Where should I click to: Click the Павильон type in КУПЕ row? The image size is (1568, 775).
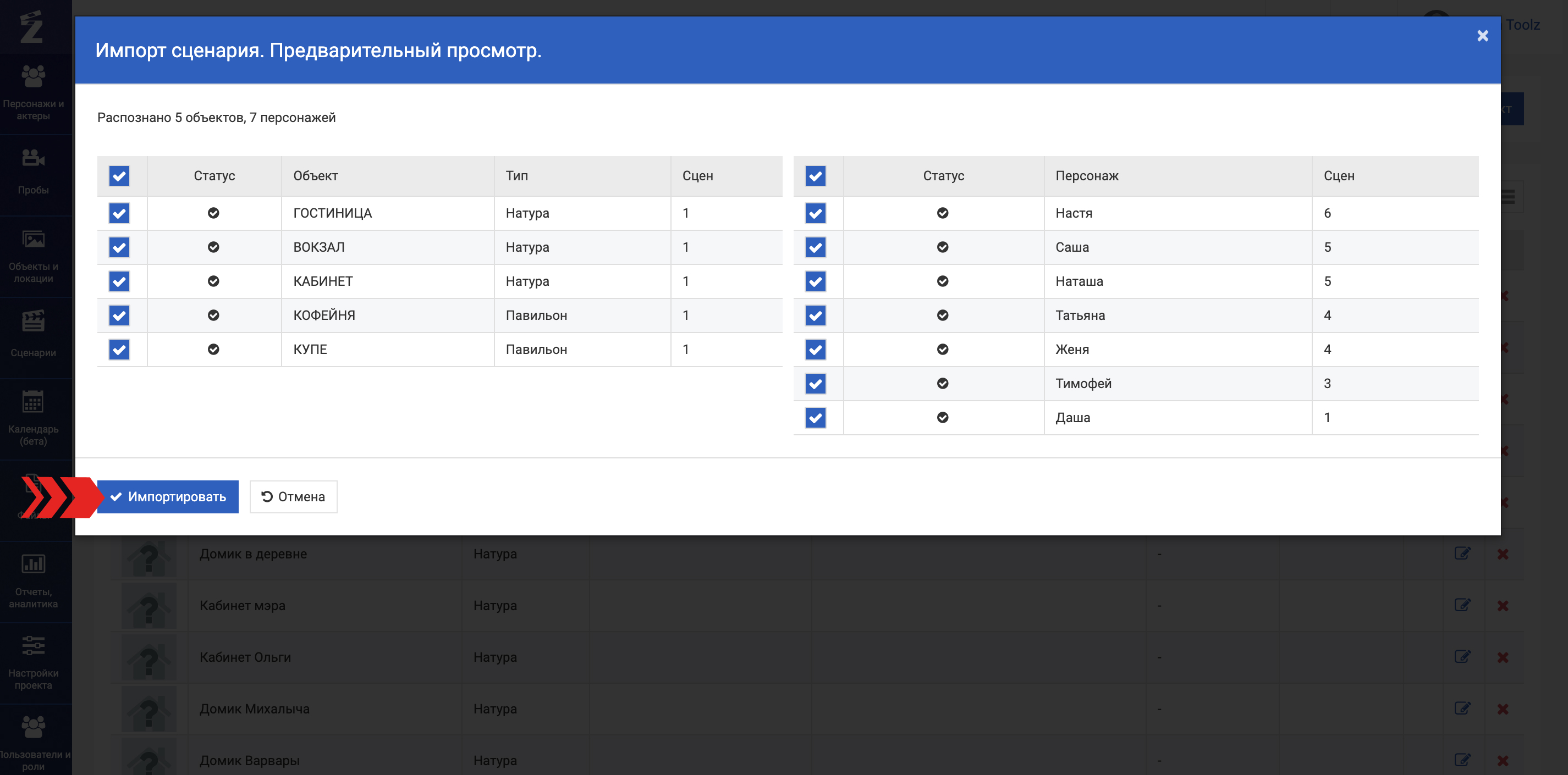[x=536, y=349]
